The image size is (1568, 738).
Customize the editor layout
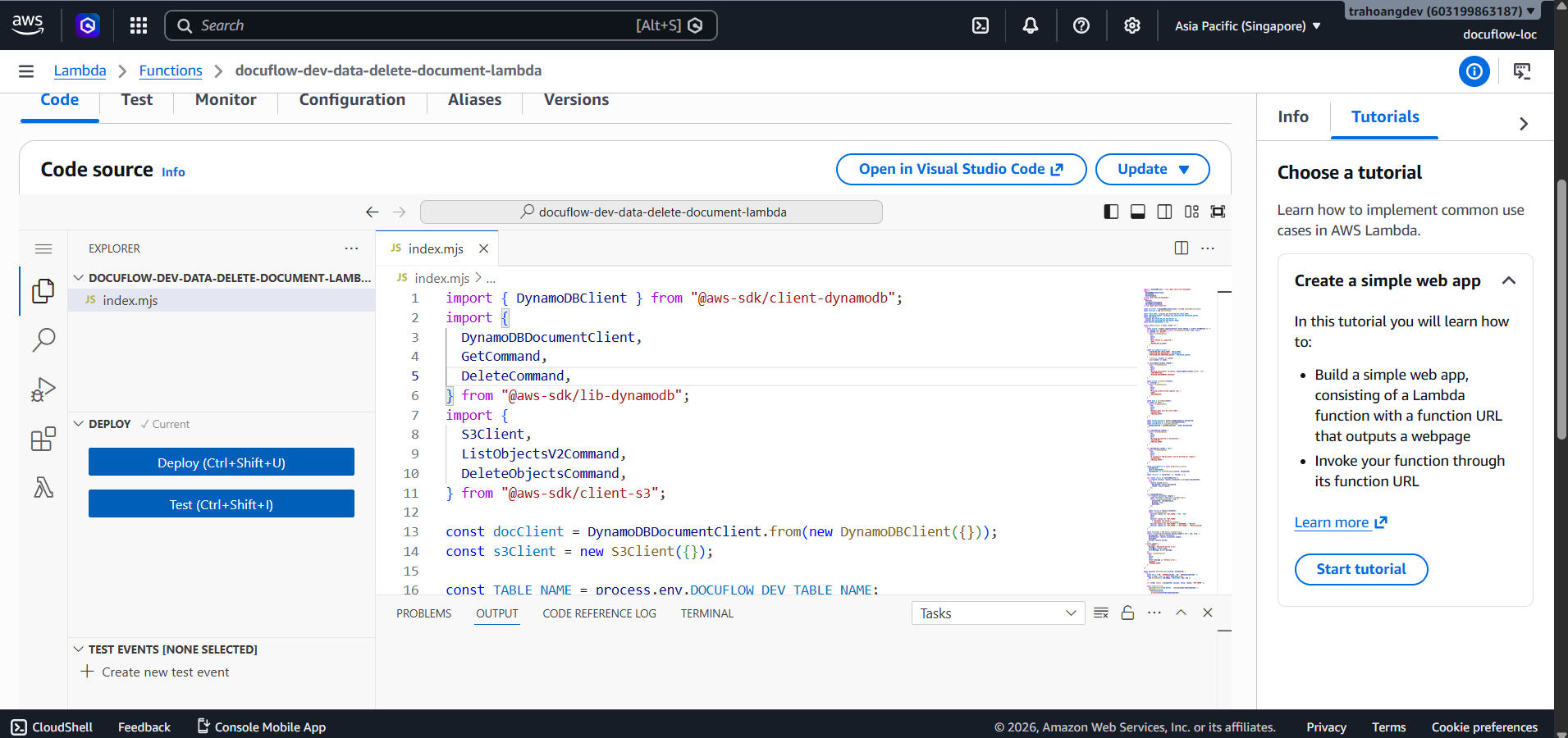point(1191,212)
